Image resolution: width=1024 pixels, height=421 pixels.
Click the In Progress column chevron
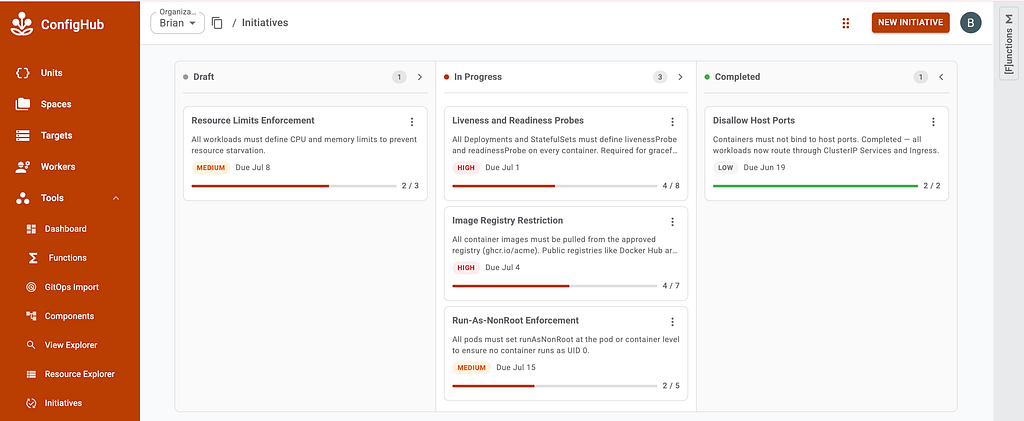click(x=680, y=77)
